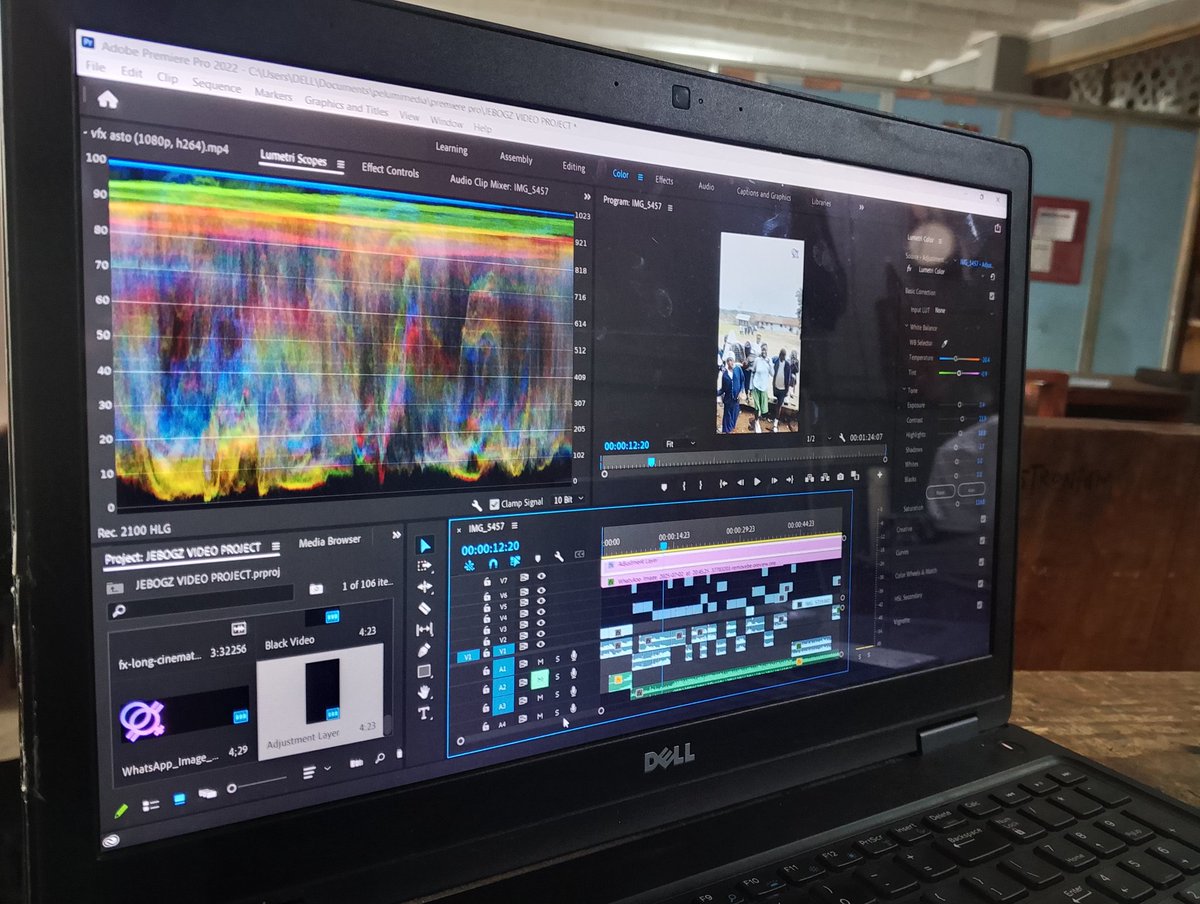Toggle the Basic Correction checkbox
This screenshot has height=904, width=1200.
click(991, 296)
